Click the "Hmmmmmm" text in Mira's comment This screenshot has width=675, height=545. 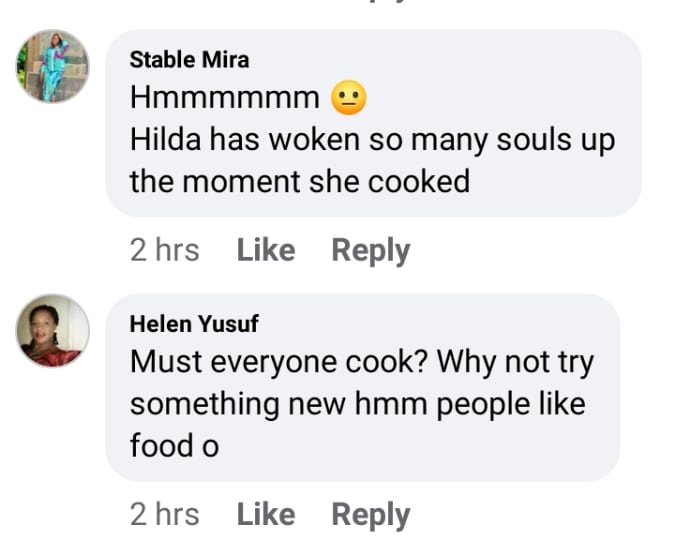point(224,98)
